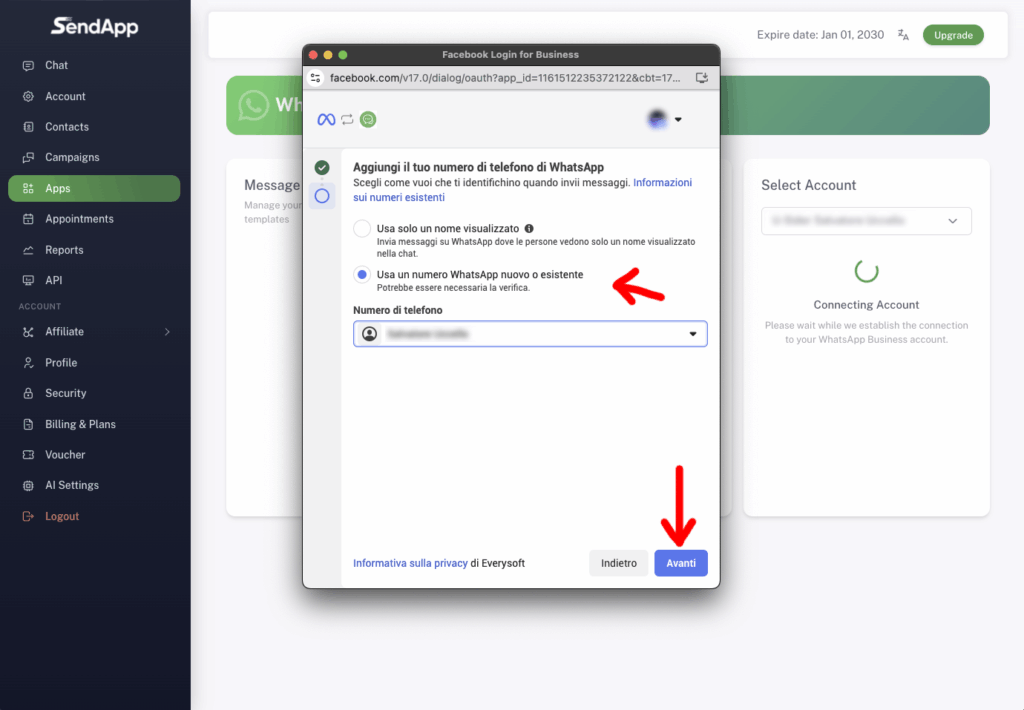Image resolution: width=1024 pixels, height=710 pixels.
Task: Go to the Appointments menu item
Action: point(79,219)
